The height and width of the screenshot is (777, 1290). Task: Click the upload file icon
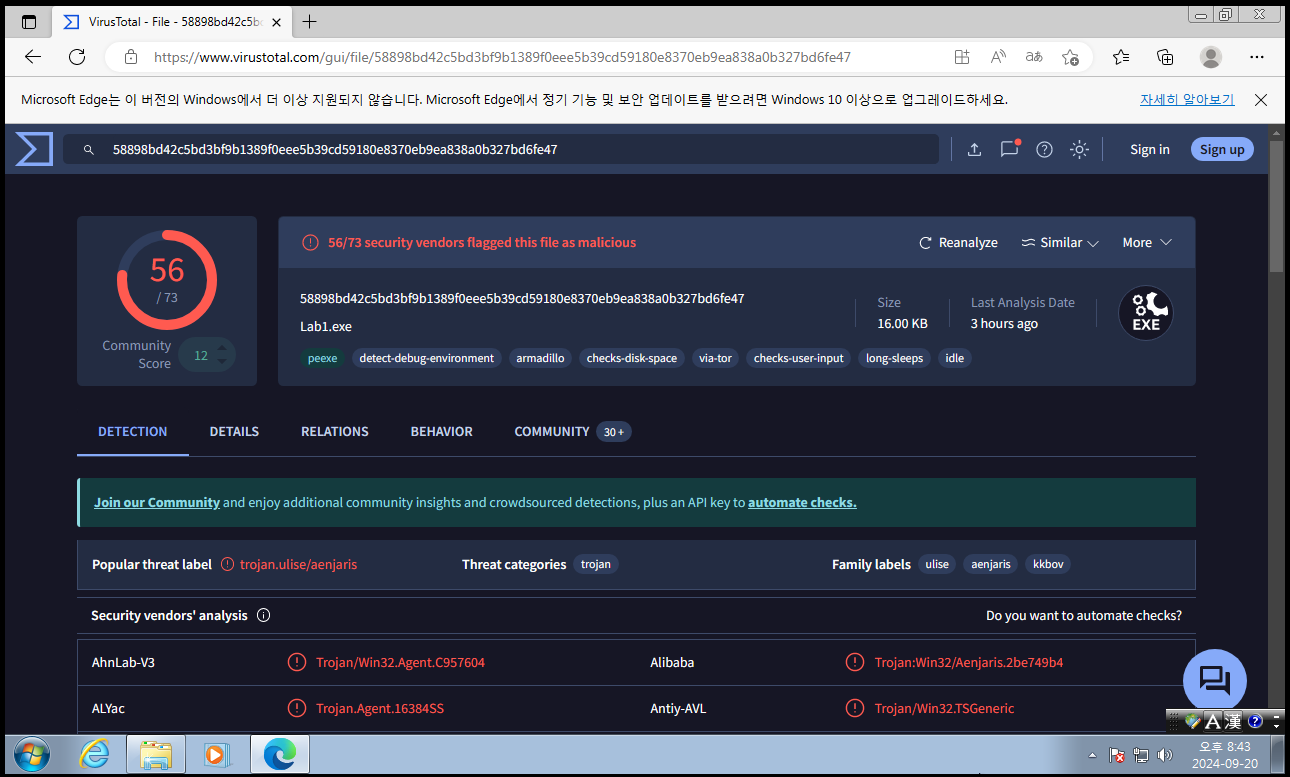coord(974,149)
